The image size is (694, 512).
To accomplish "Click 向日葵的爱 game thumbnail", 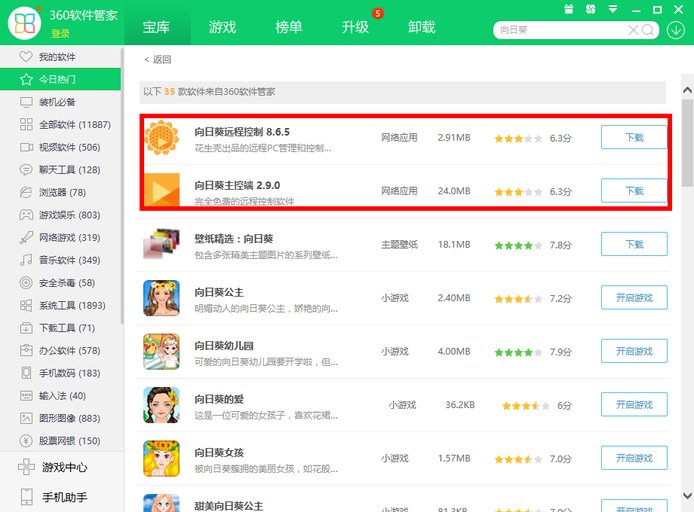I will click(x=162, y=405).
